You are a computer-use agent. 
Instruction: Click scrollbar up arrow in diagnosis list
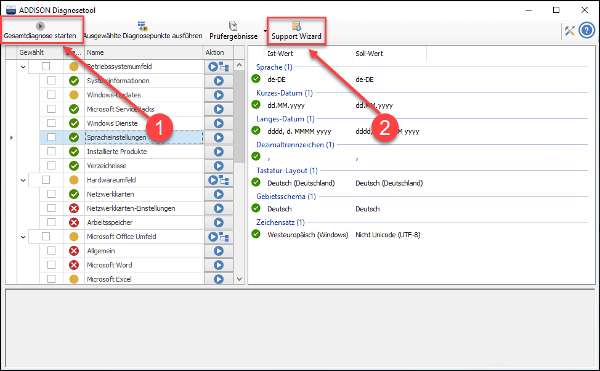point(239,65)
